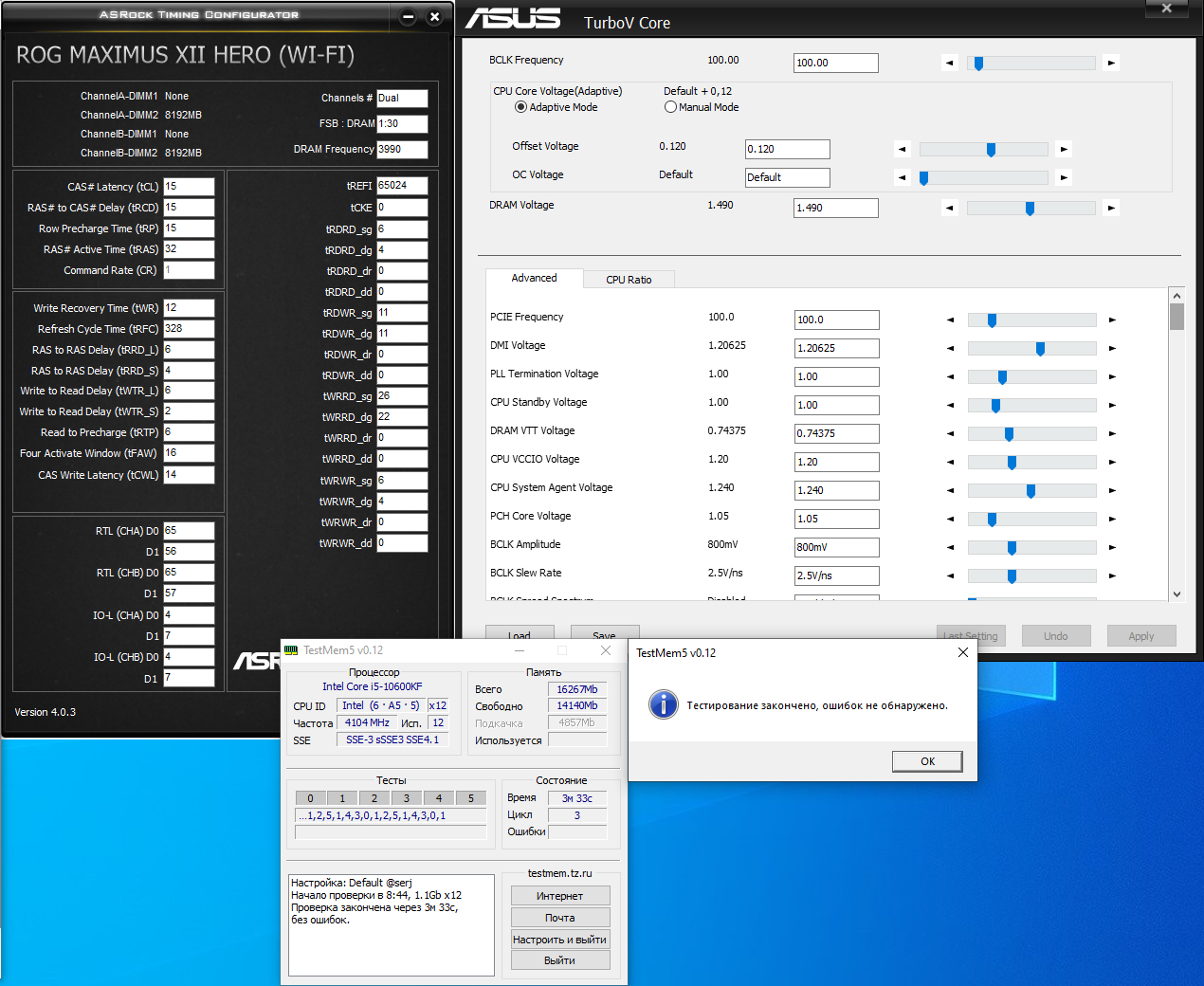Image resolution: width=1204 pixels, height=986 pixels.
Task: Click the BCLK Slew Rate left arrow
Action: click(x=950, y=576)
